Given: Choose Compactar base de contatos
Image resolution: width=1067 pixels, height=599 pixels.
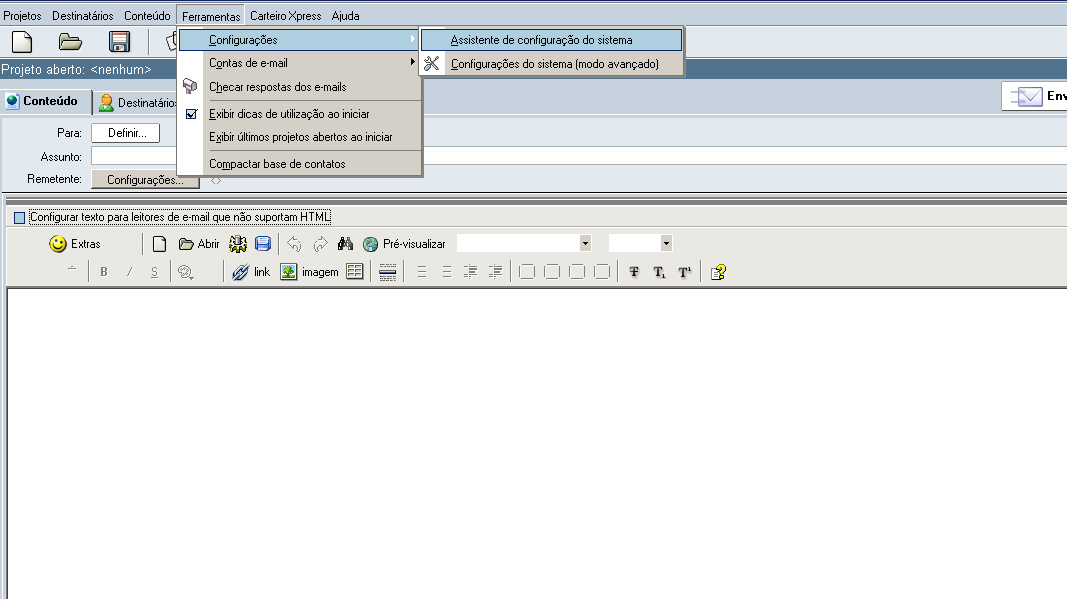Looking at the screenshot, I should coord(299,164).
